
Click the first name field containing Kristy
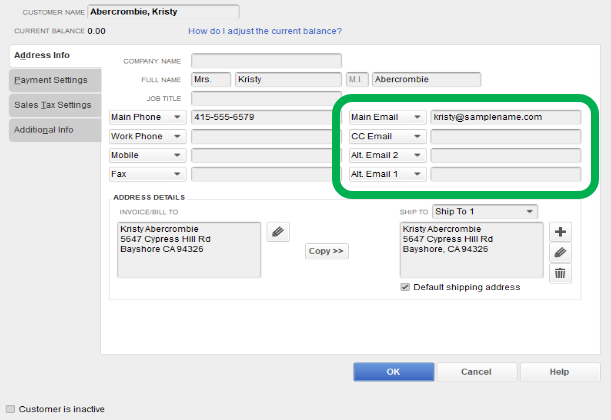(x=288, y=79)
